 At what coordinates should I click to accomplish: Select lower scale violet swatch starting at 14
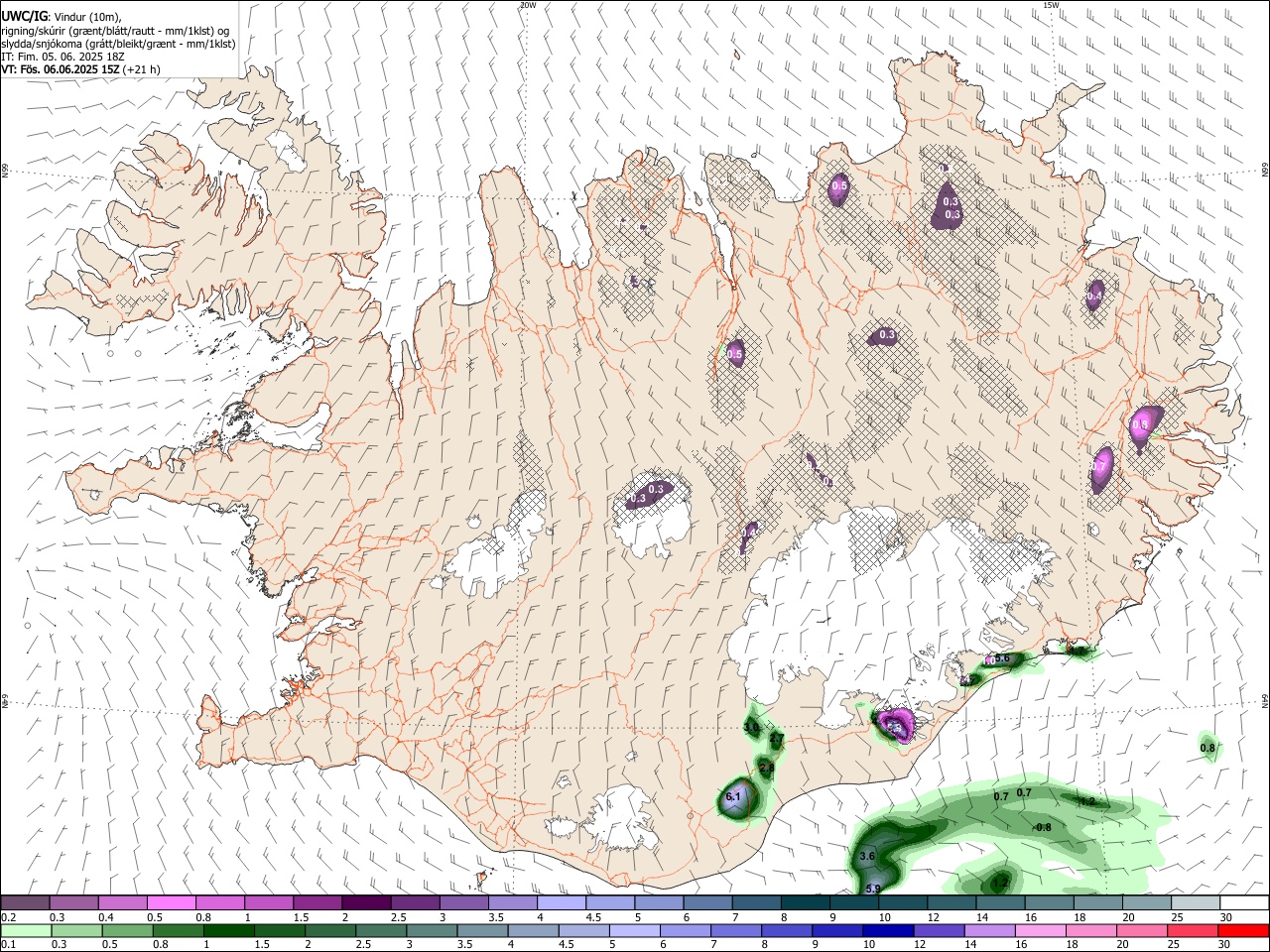tap(988, 931)
